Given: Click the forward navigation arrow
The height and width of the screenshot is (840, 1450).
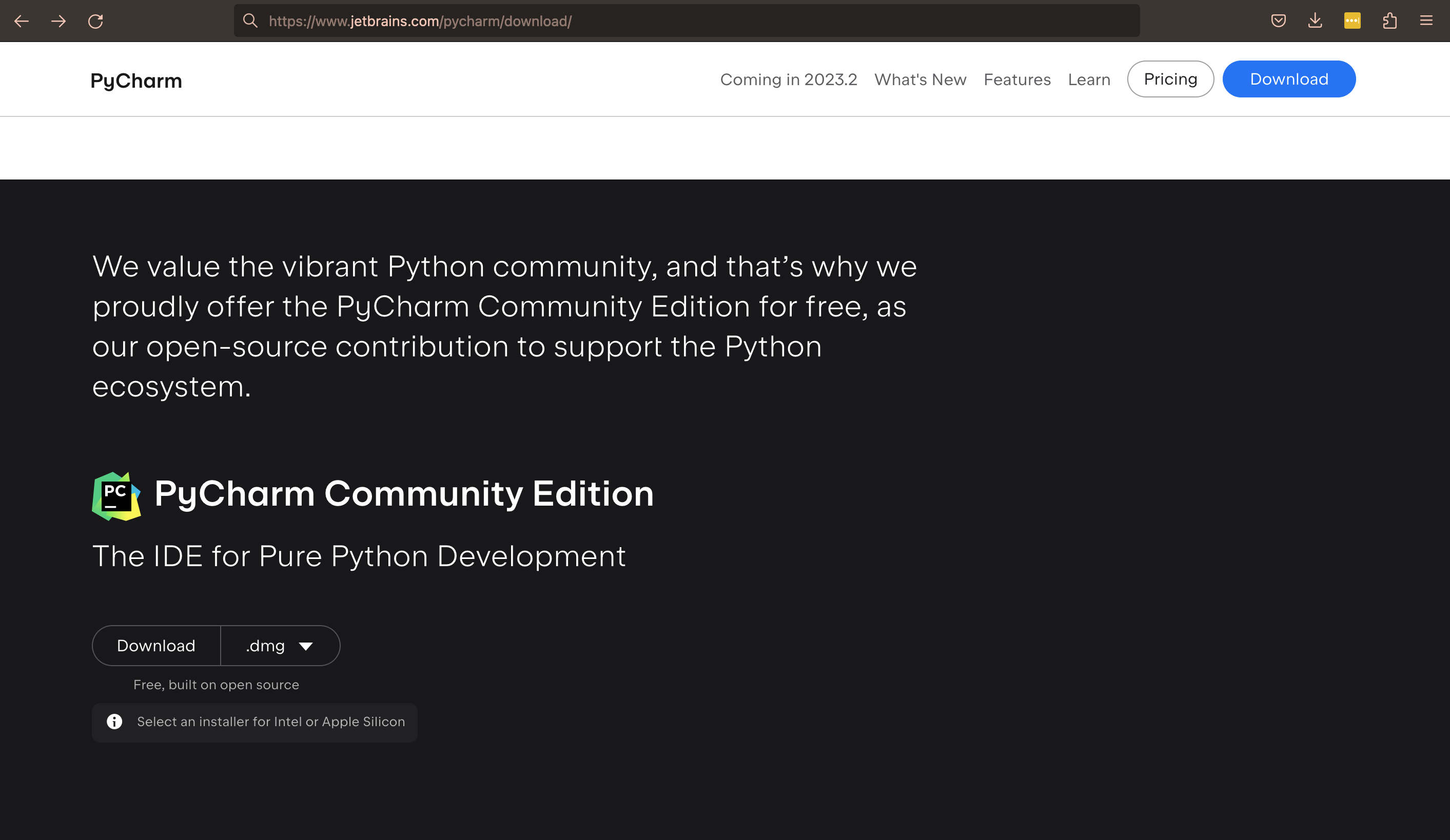Looking at the screenshot, I should coord(58,21).
